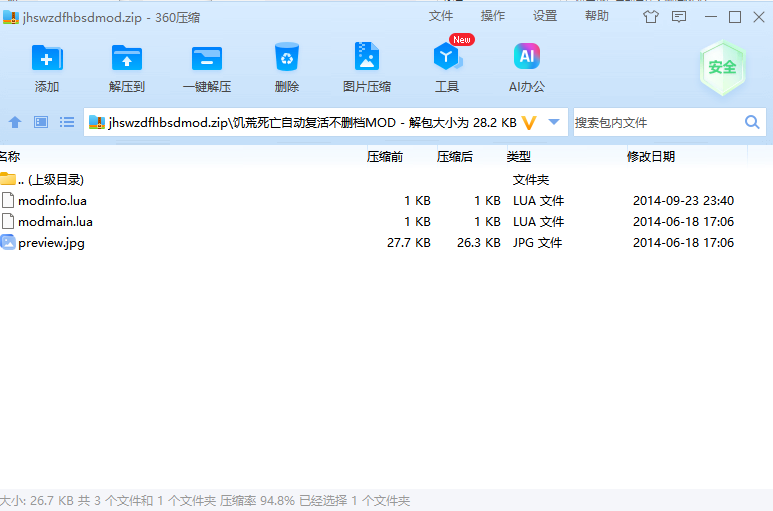Run 一键解压 one-click extract
773x511 pixels.
[x=207, y=59]
